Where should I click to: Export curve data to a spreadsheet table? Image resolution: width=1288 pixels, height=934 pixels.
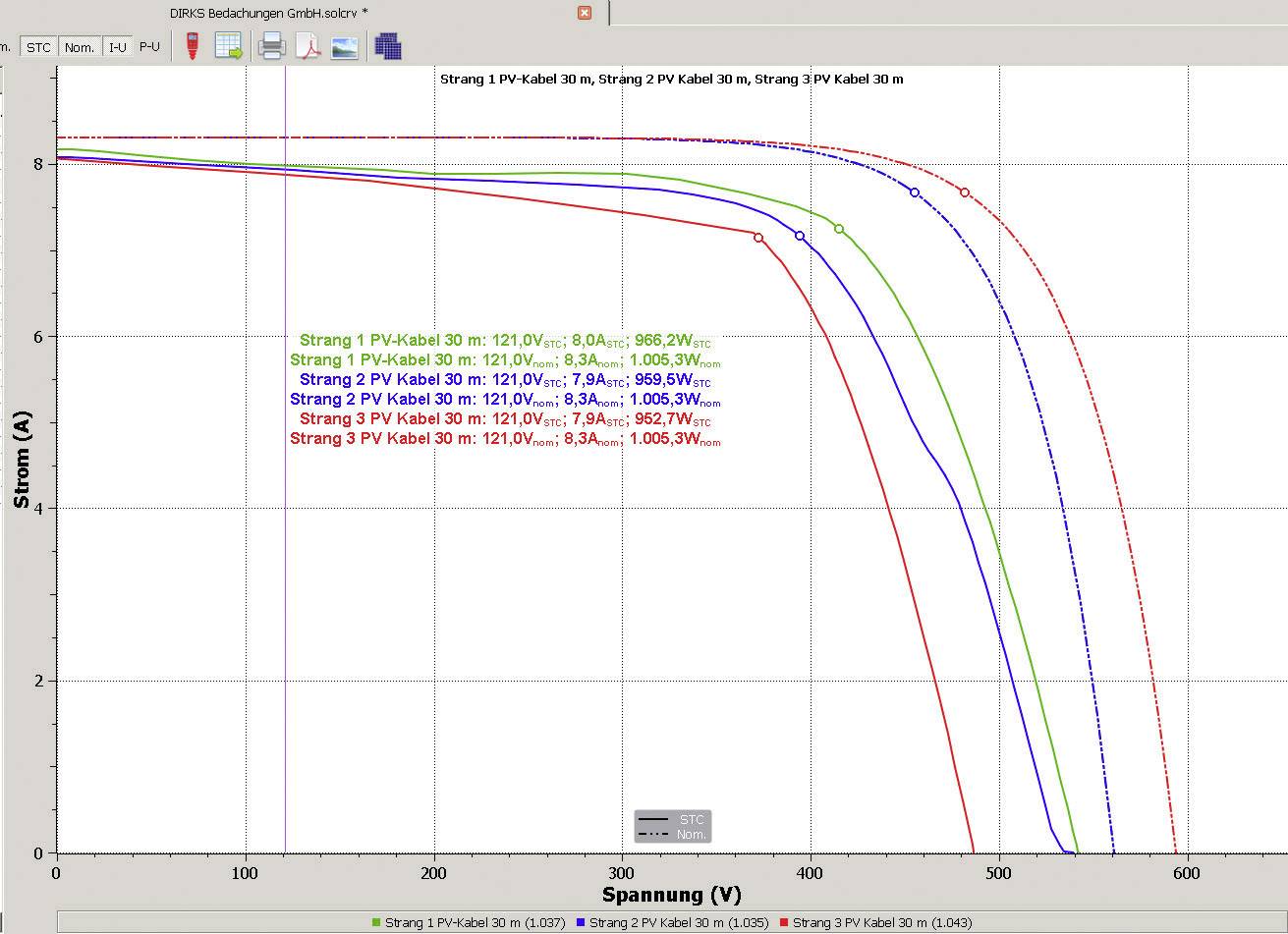click(x=229, y=45)
